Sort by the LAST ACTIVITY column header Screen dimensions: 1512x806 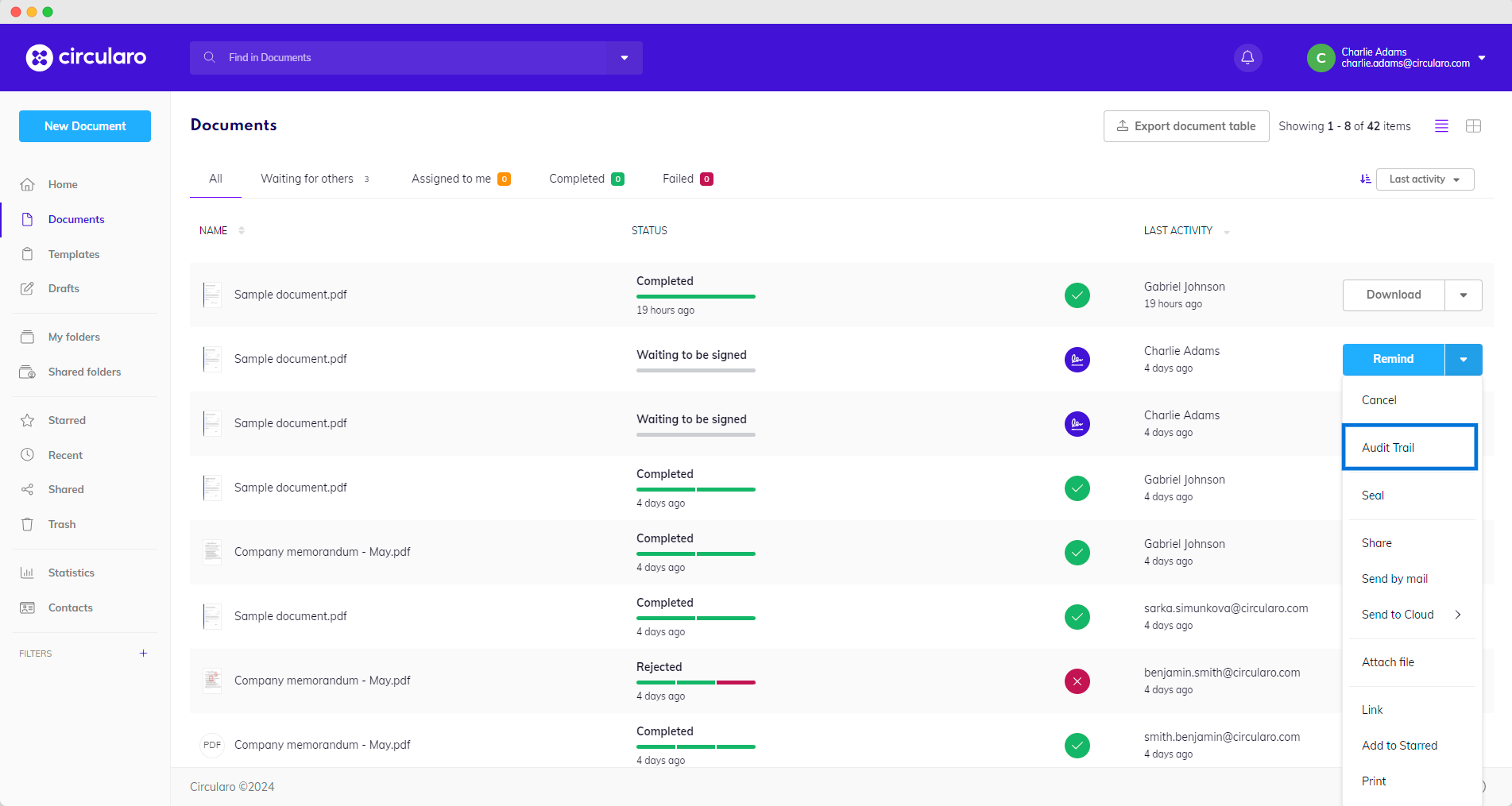(1178, 230)
